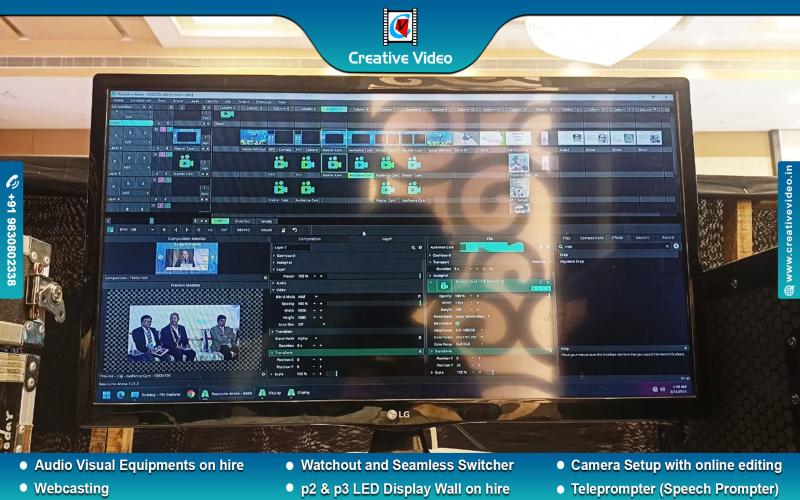Image resolution: width=800 pixels, height=500 pixels.
Task: Click the Chrome icon in the Windows taskbar
Action: (x=191, y=394)
